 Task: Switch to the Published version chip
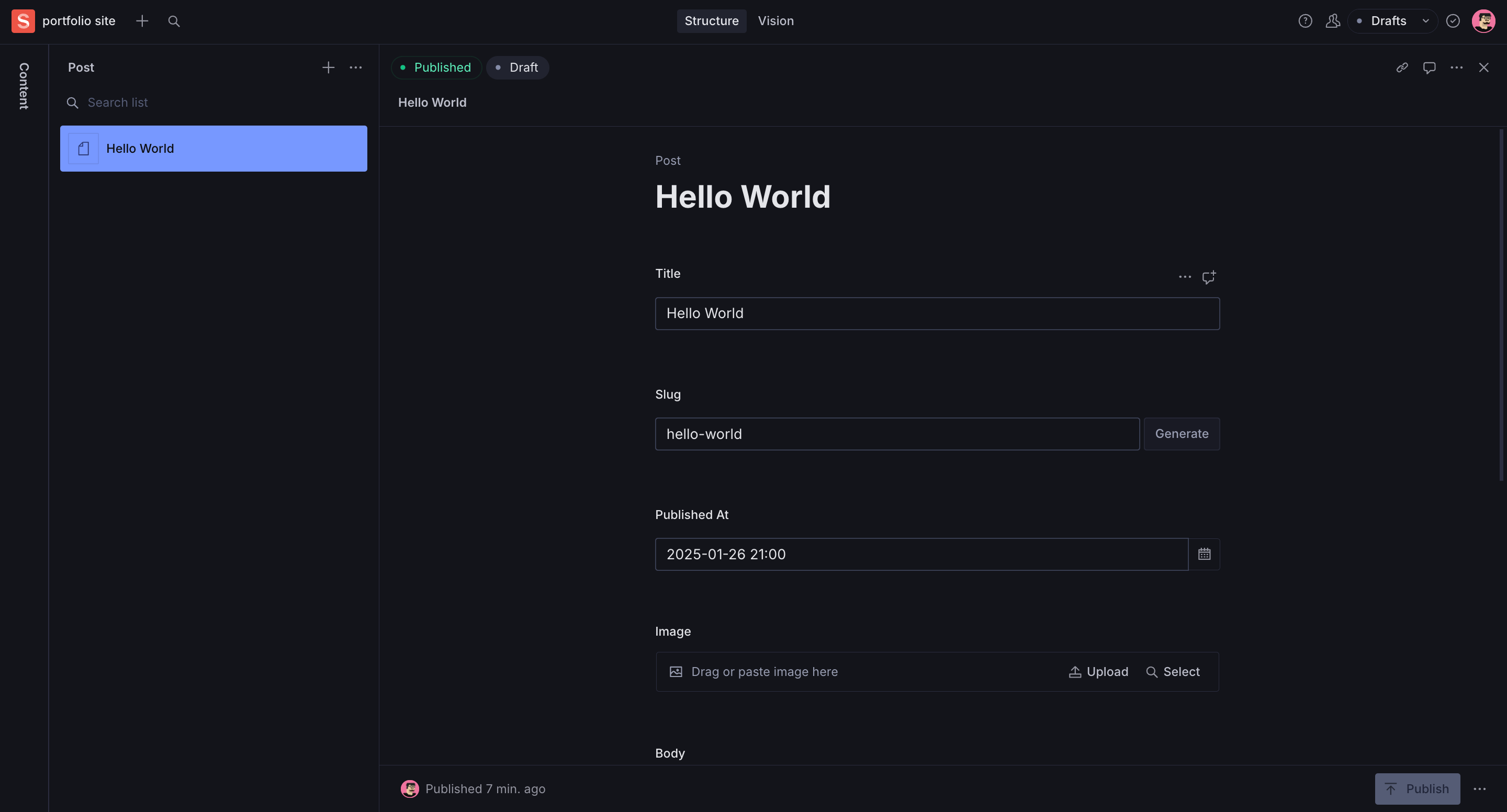(436, 68)
